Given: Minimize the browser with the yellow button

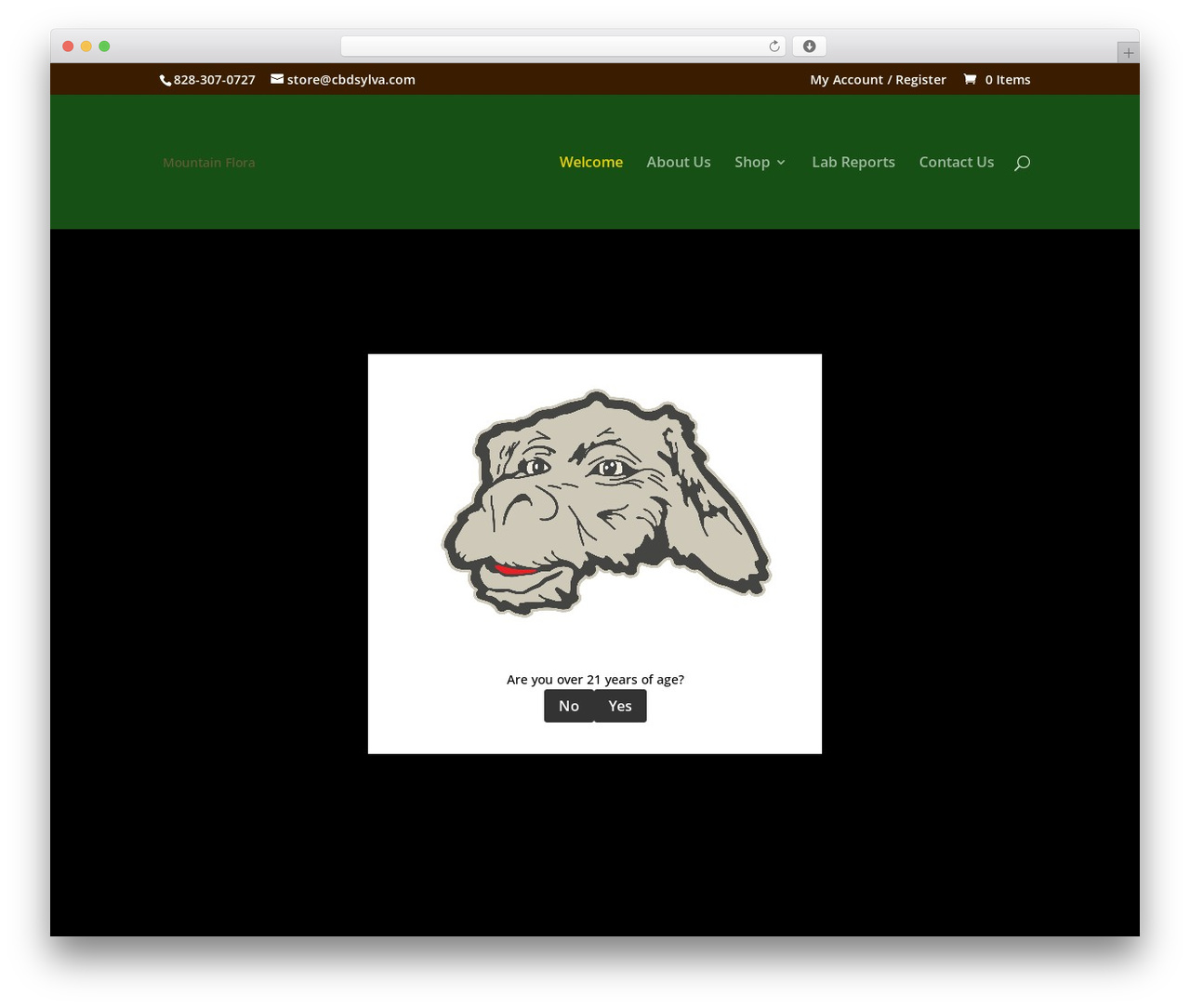Looking at the screenshot, I should tap(86, 46).
